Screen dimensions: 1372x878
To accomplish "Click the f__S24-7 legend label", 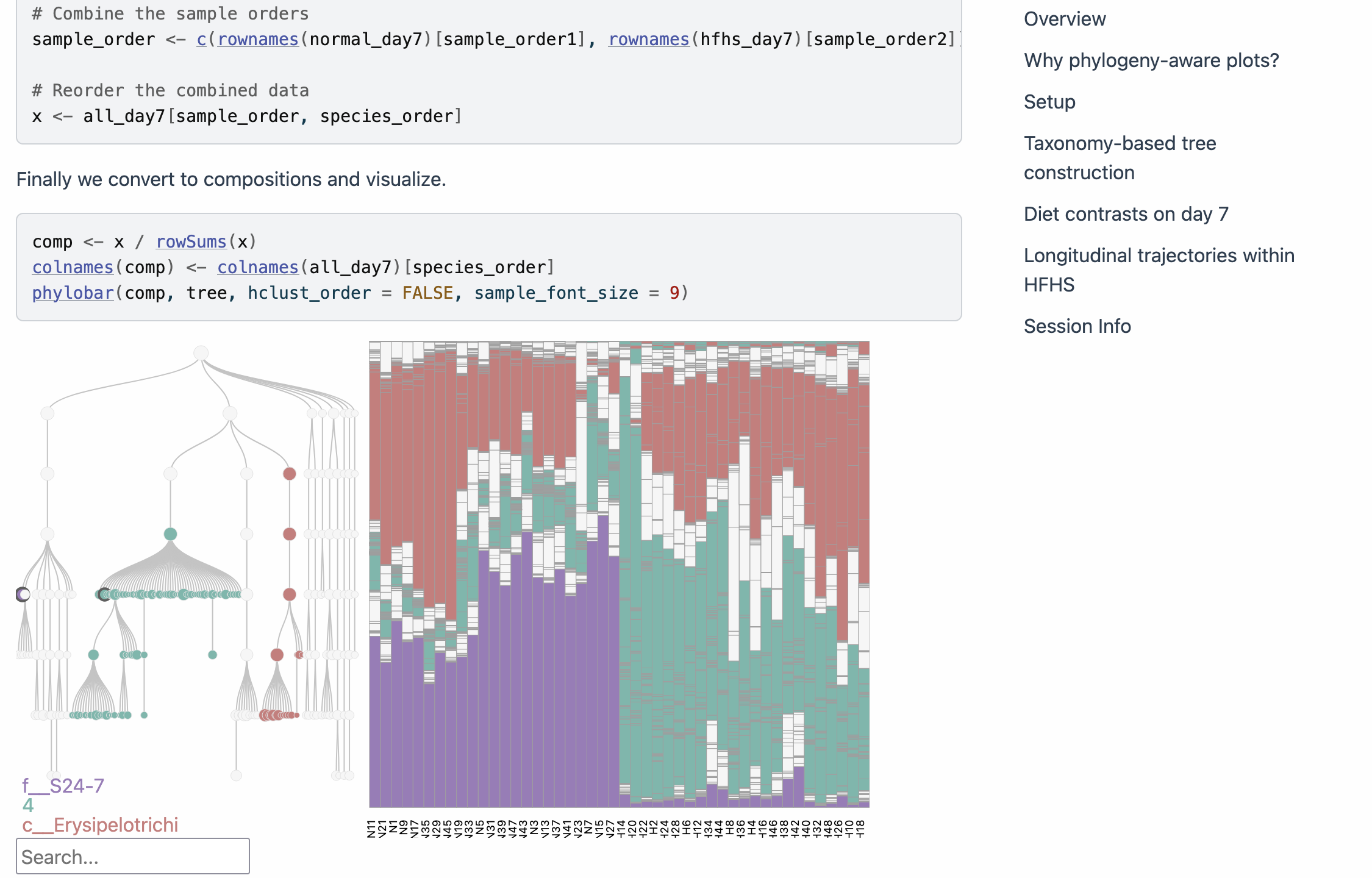I will (63, 786).
